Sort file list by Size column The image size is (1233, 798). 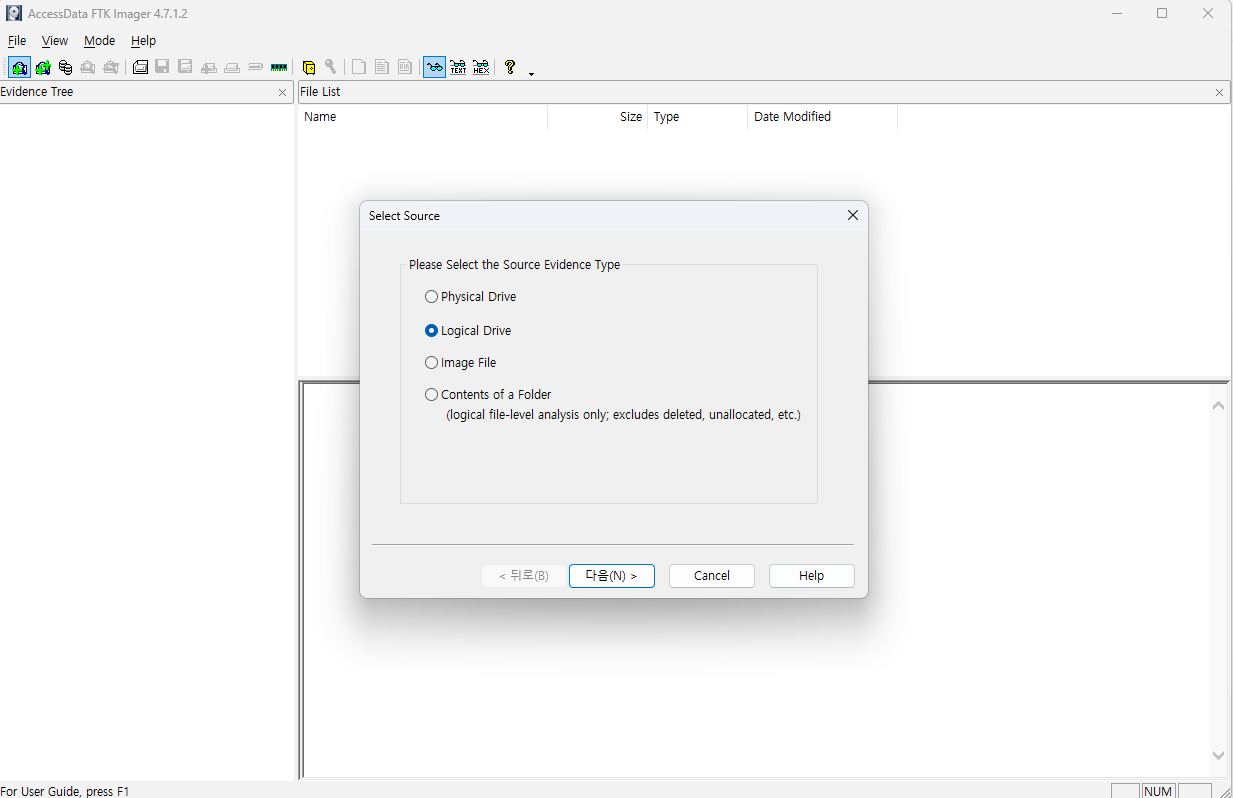(x=598, y=117)
